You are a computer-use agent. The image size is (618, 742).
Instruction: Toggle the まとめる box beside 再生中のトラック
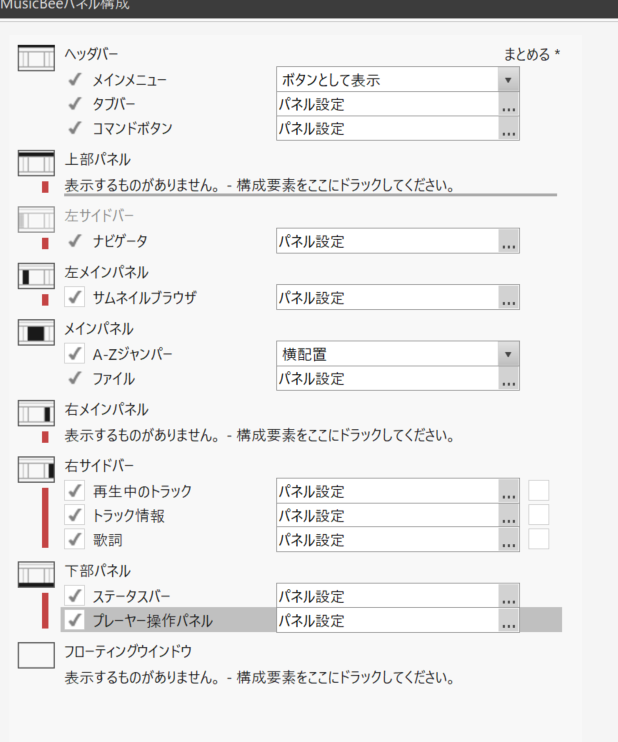[x=539, y=491]
